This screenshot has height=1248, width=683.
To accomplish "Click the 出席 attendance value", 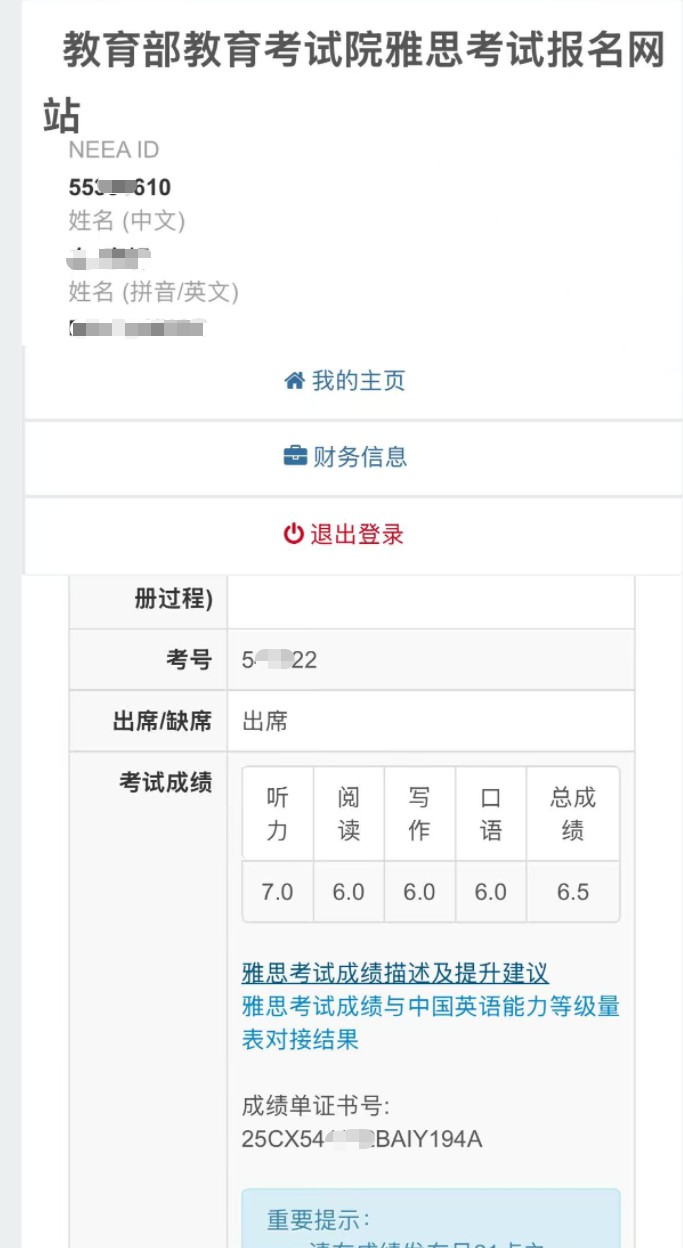I will (x=265, y=722).
